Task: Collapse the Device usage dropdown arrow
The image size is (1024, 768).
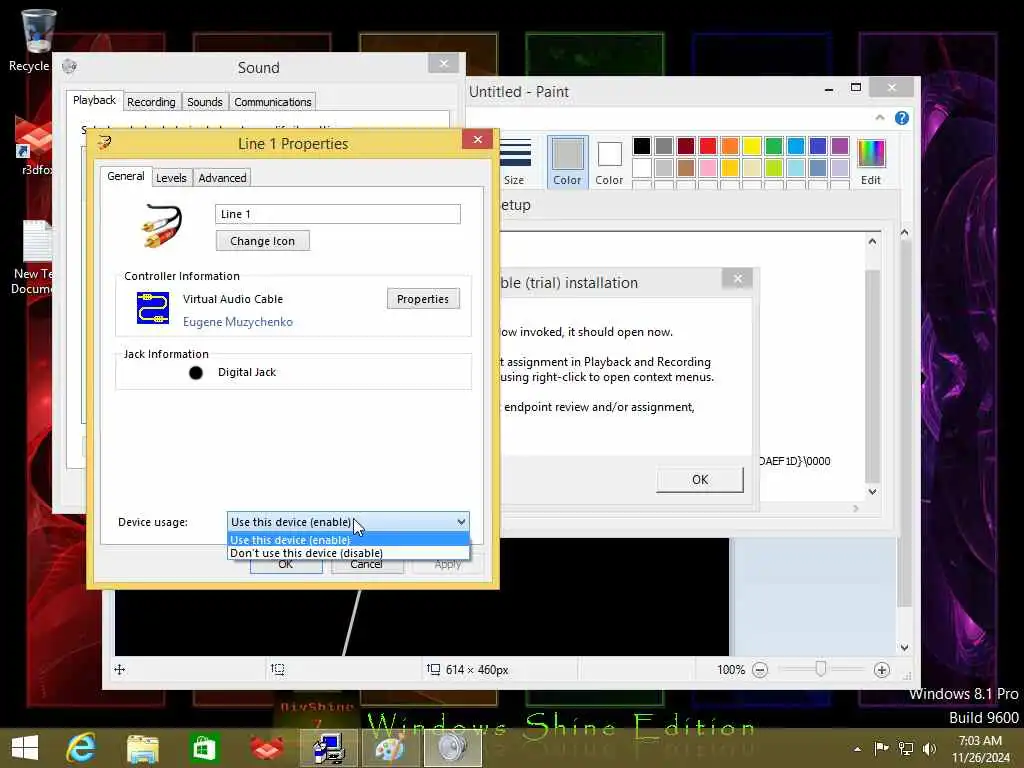Action: [461, 522]
